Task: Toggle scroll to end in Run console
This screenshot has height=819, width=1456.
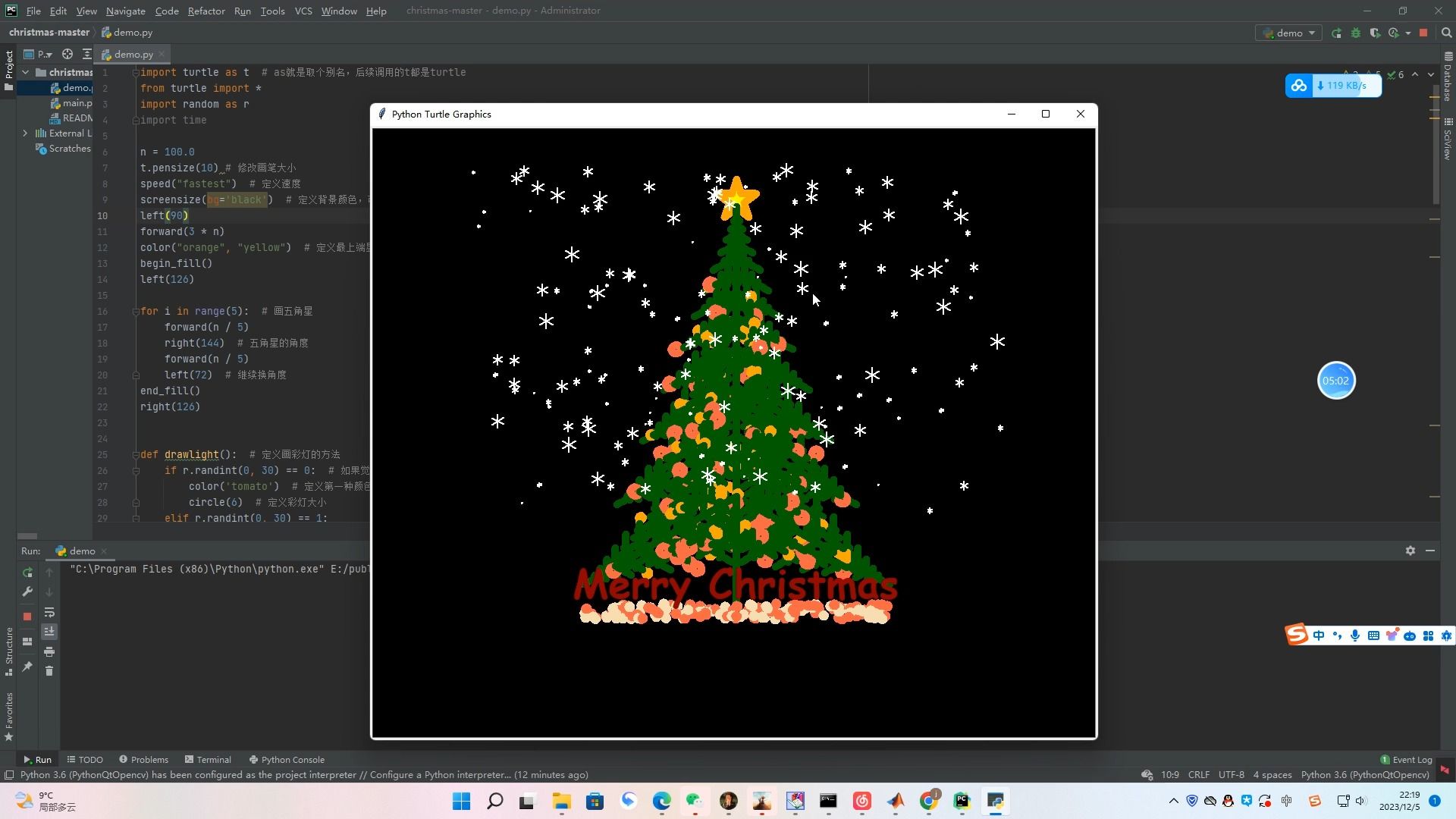Action: click(49, 632)
